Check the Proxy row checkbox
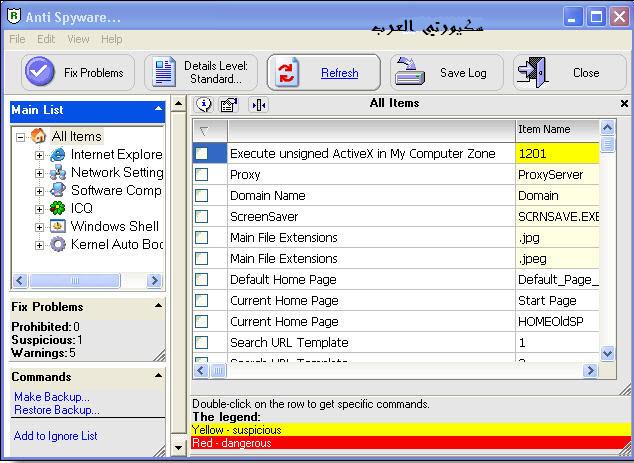Screen dimensions: 634x463 point(201,174)
